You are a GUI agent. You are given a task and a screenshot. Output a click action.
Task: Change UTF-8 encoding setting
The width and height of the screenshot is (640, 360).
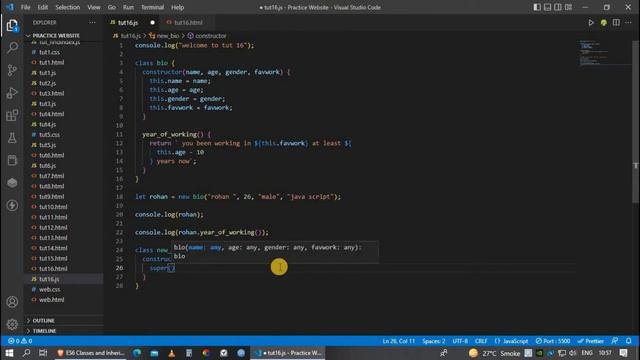460,341
